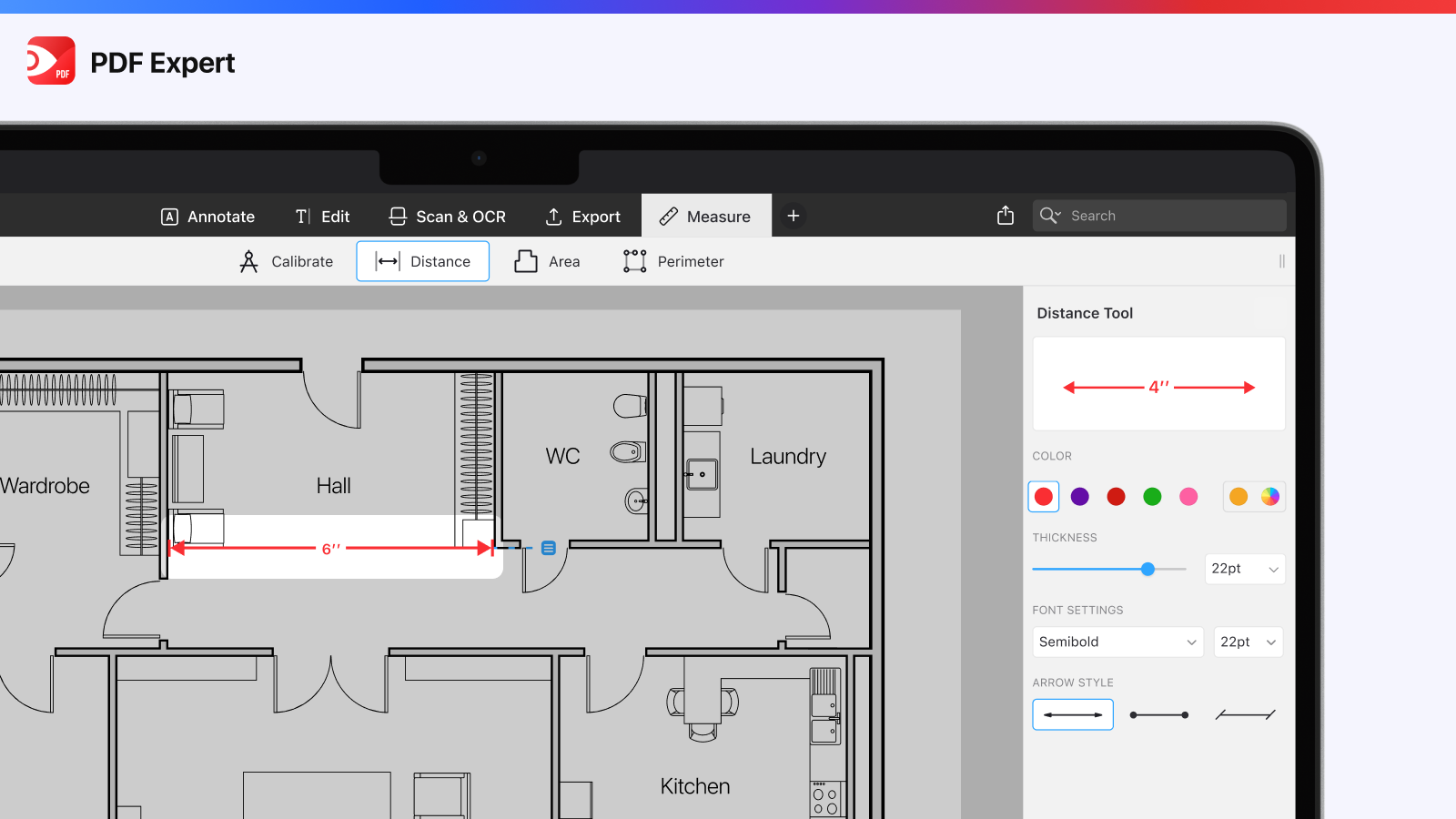This screenshot has height=819, width=1456.
Task: Switch to the Annotate tab
Action: [208, 217]
